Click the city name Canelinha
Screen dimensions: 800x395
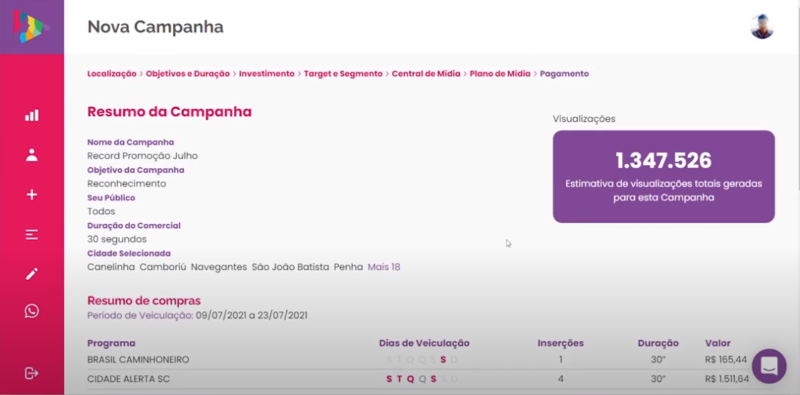point(111,267)
